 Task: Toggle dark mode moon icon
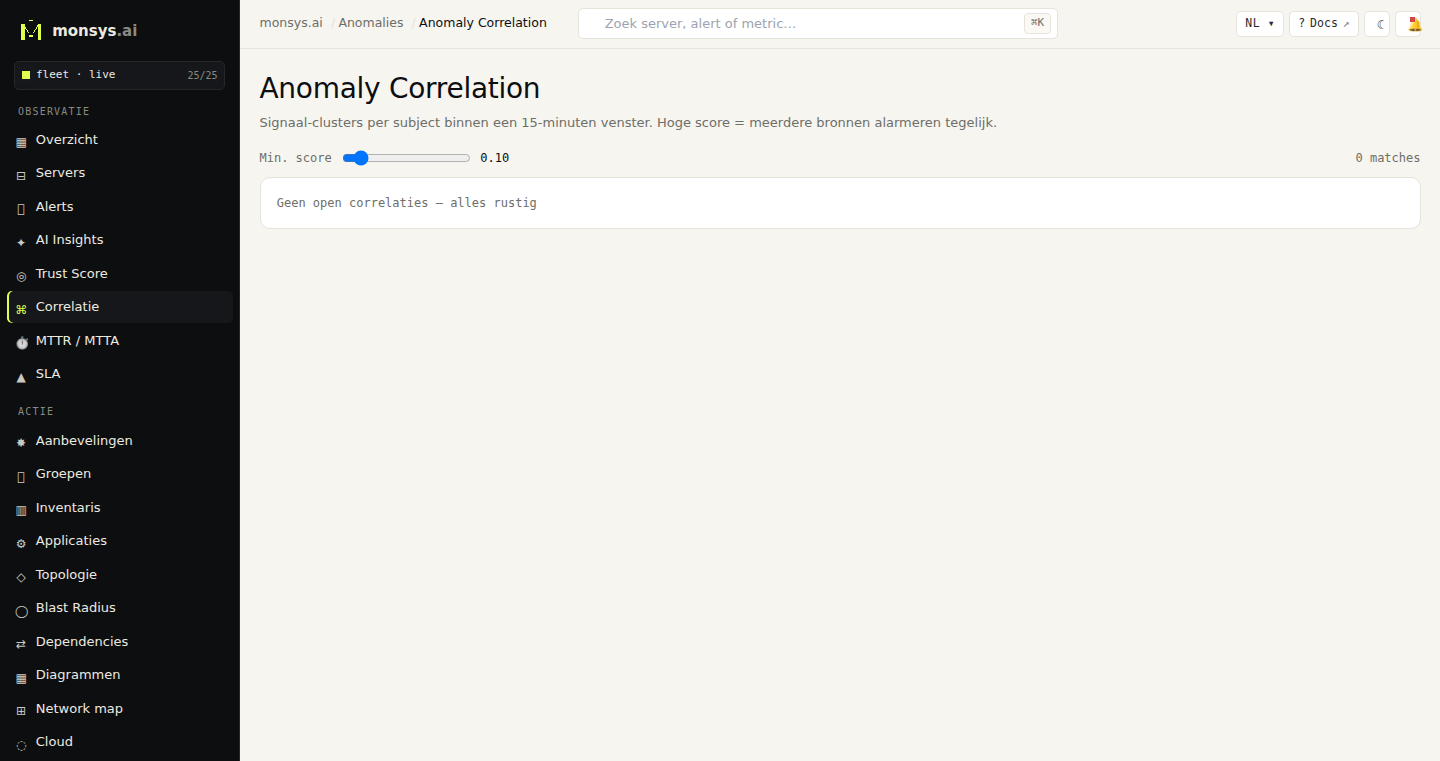click(x=1378, y=24)
